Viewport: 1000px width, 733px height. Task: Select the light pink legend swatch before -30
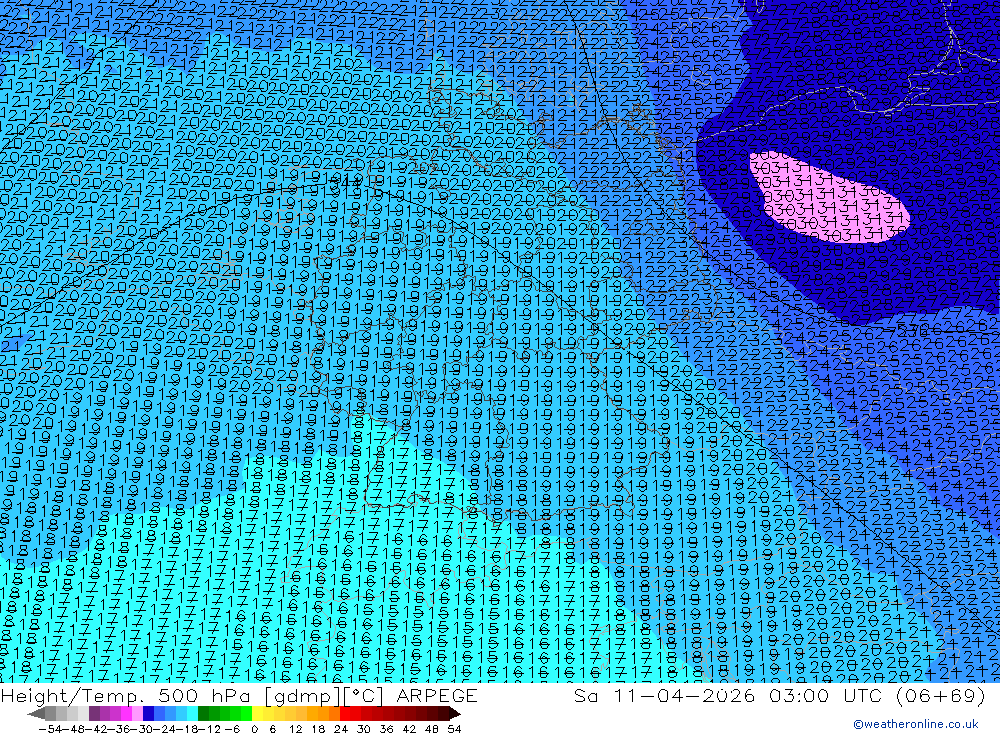[x=137, y=714]
